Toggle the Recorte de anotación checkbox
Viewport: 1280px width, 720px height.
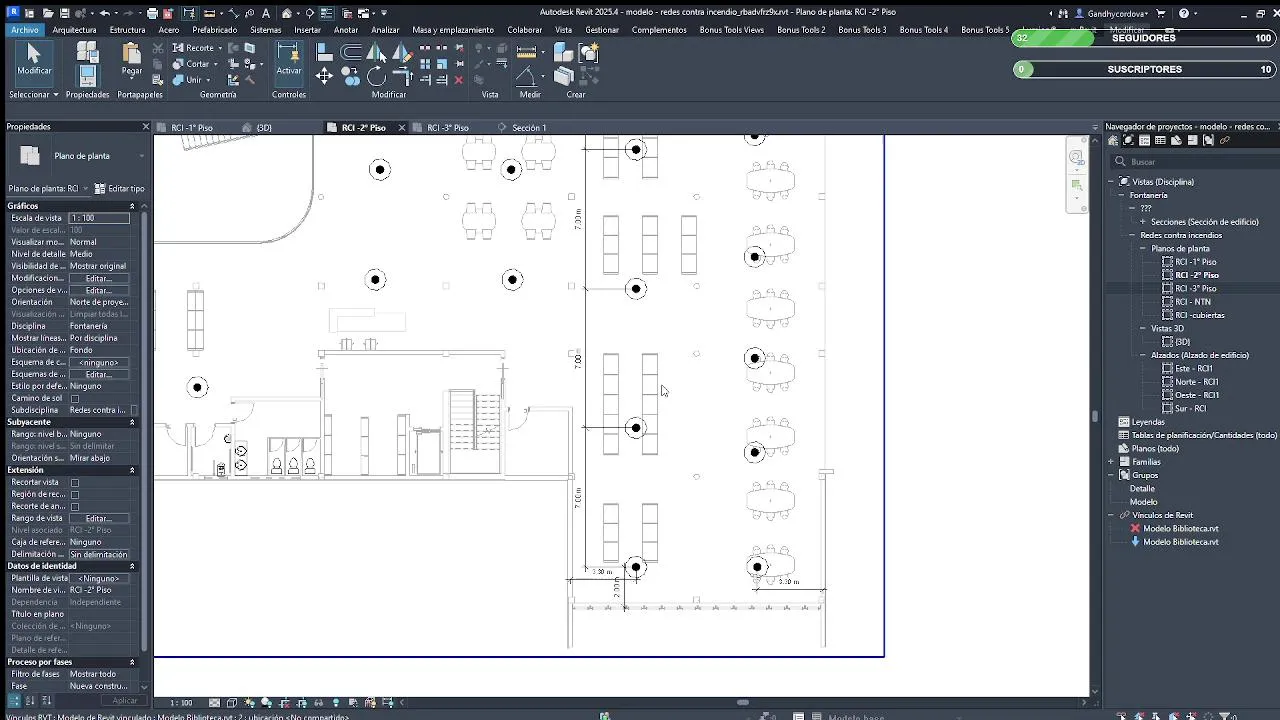coord(75,506)
